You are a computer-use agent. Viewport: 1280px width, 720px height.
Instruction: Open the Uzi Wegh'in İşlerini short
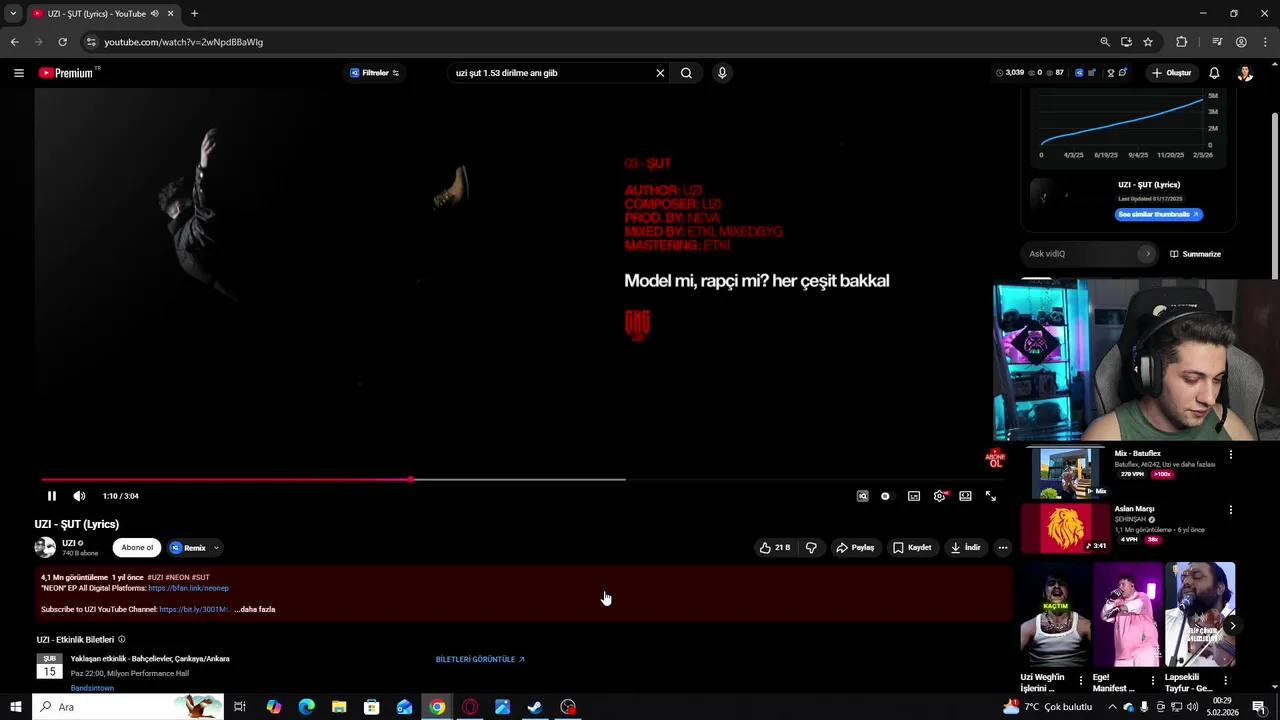1055,614
